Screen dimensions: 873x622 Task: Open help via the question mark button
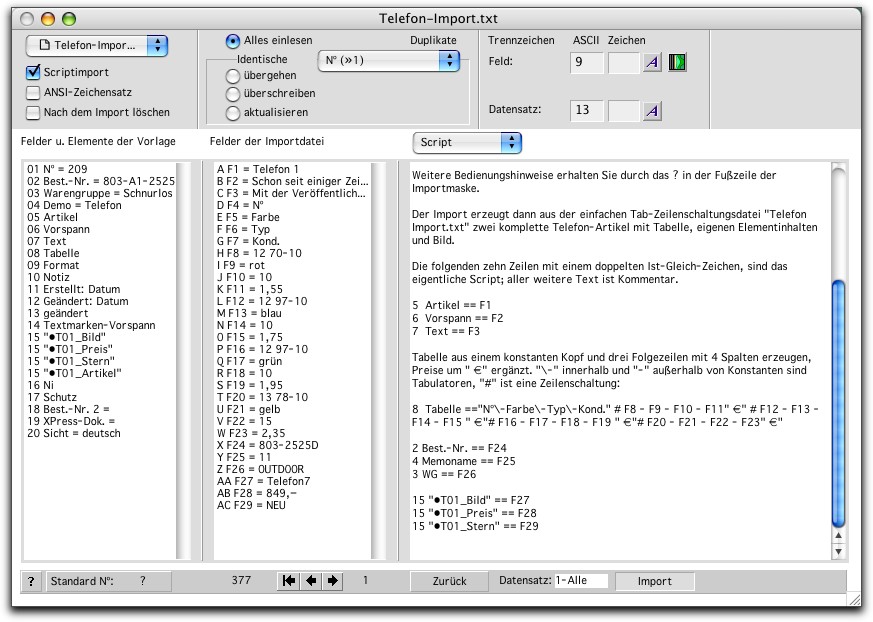[31, 581]
